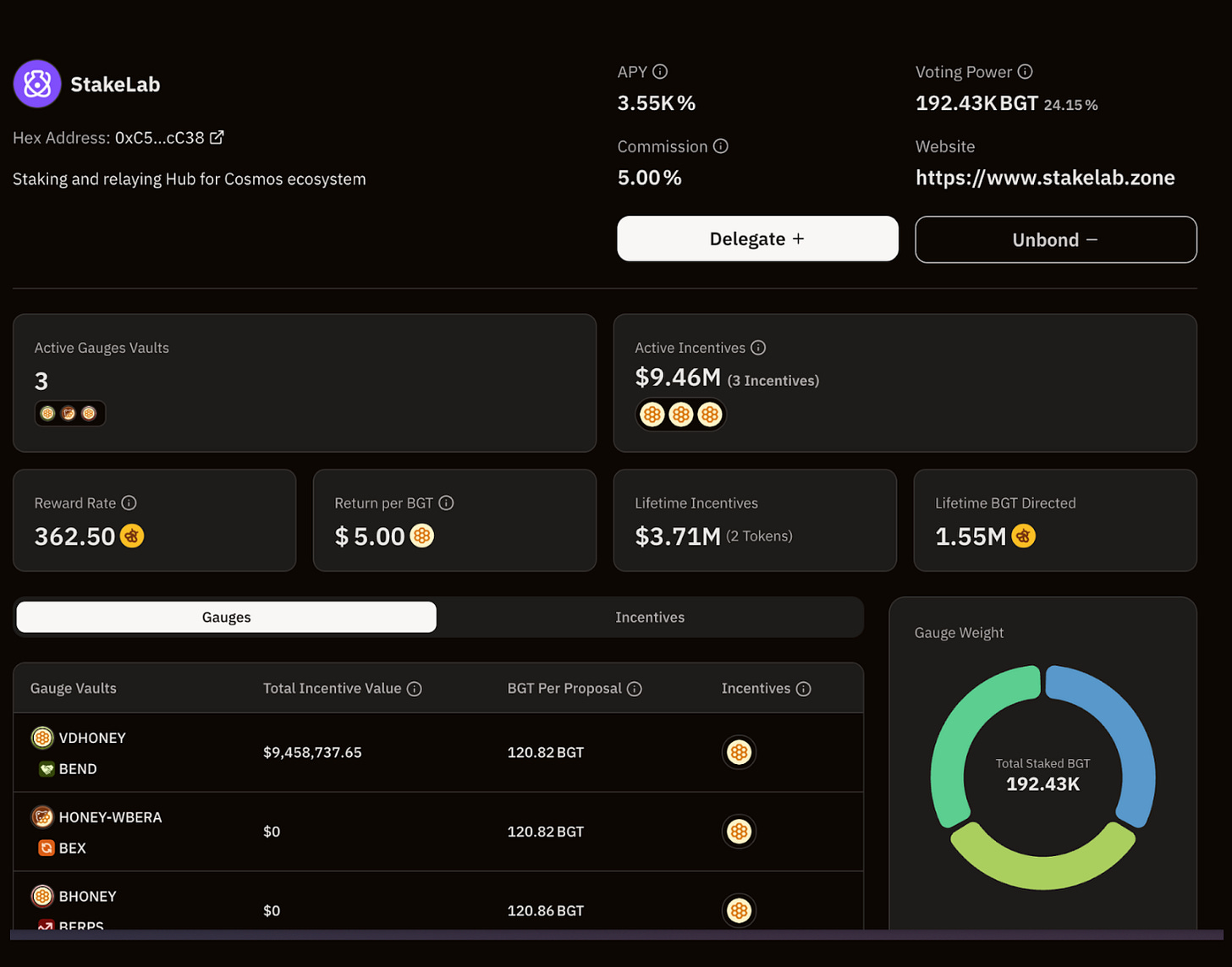The width and height of the screenshot is (1232, 967).
Task: Click the honey token icon beside $ 5.00
Action: [x=421, y=536]
